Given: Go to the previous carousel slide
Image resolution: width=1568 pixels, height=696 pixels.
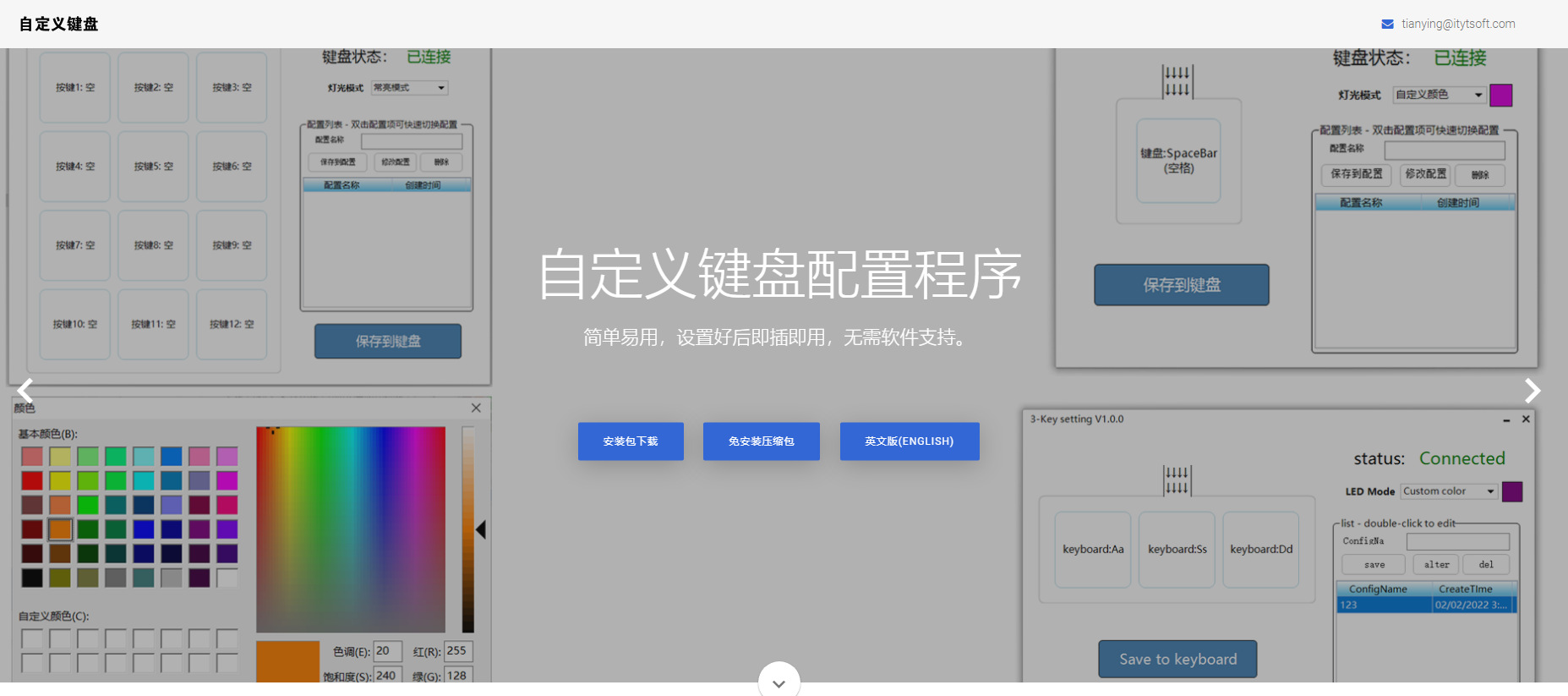Looking at the screenshot, I should [25, 390].
